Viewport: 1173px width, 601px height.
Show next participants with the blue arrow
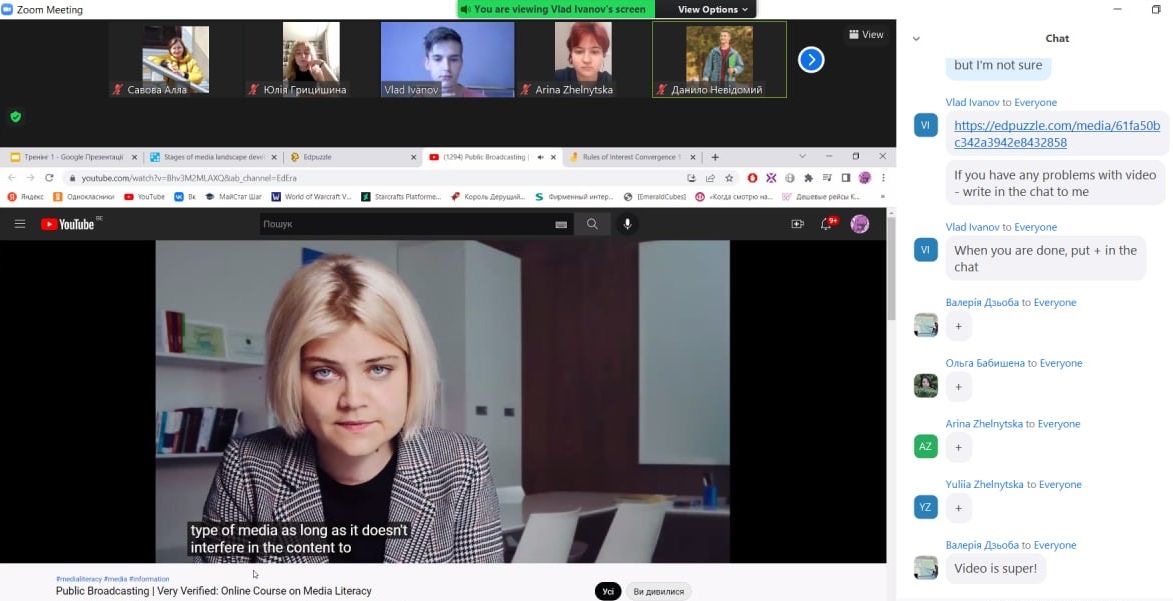tap(811, 60)
